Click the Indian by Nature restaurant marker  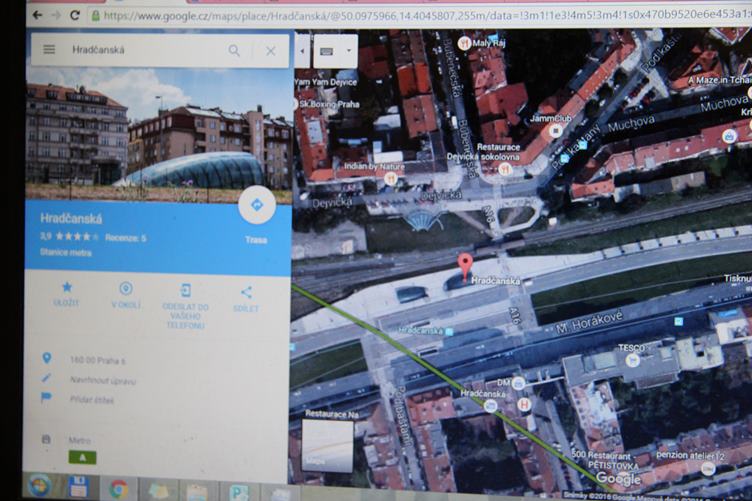pyautogui.click(x=391, y=178)
